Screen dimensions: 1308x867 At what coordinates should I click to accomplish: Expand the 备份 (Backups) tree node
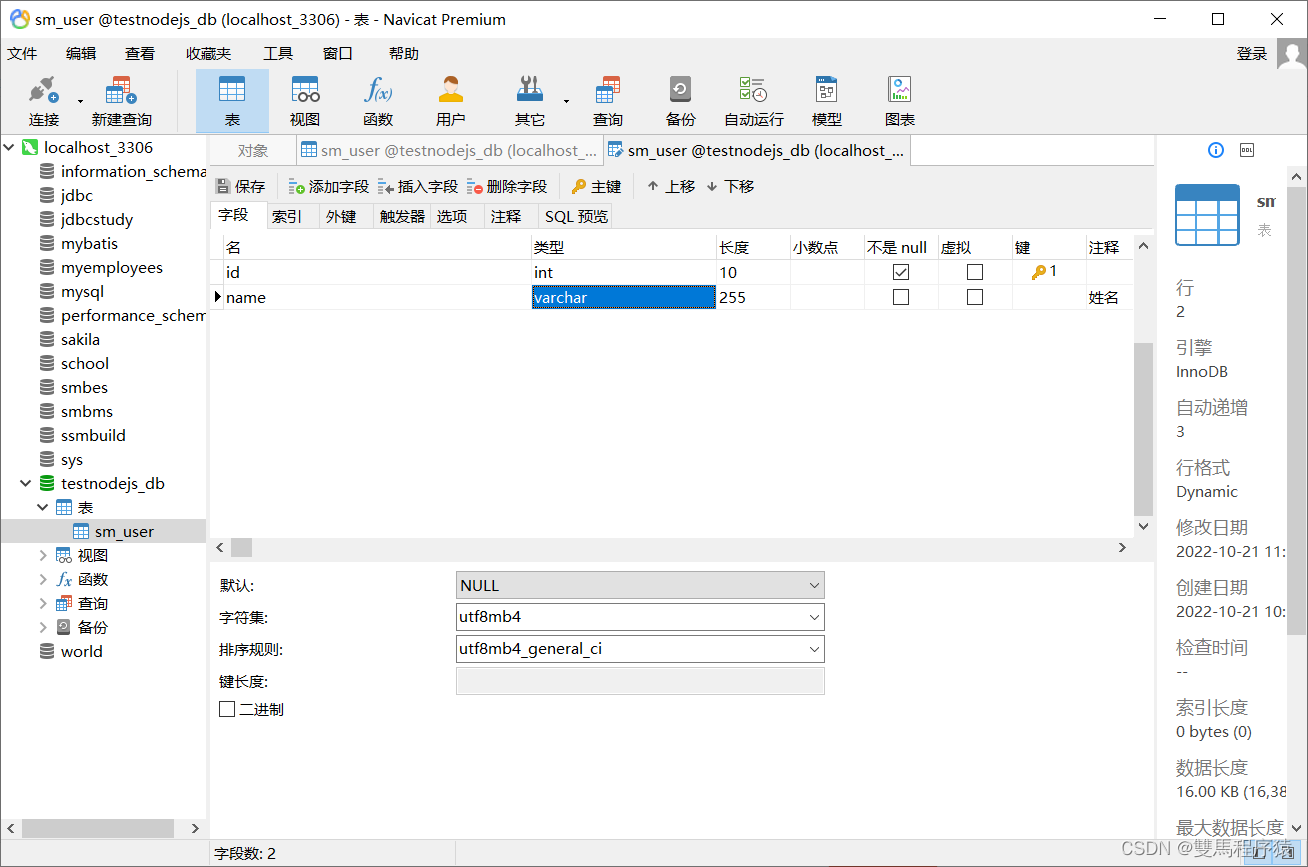tap(43, 627)
